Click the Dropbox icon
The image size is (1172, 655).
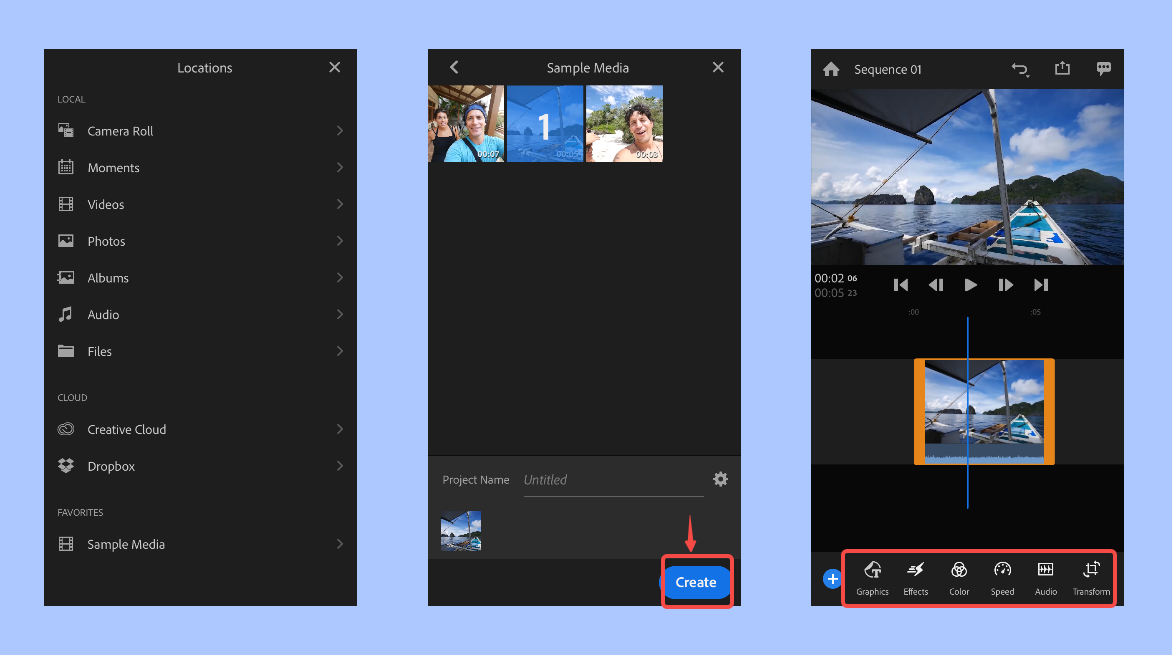(x=66, y=465)
